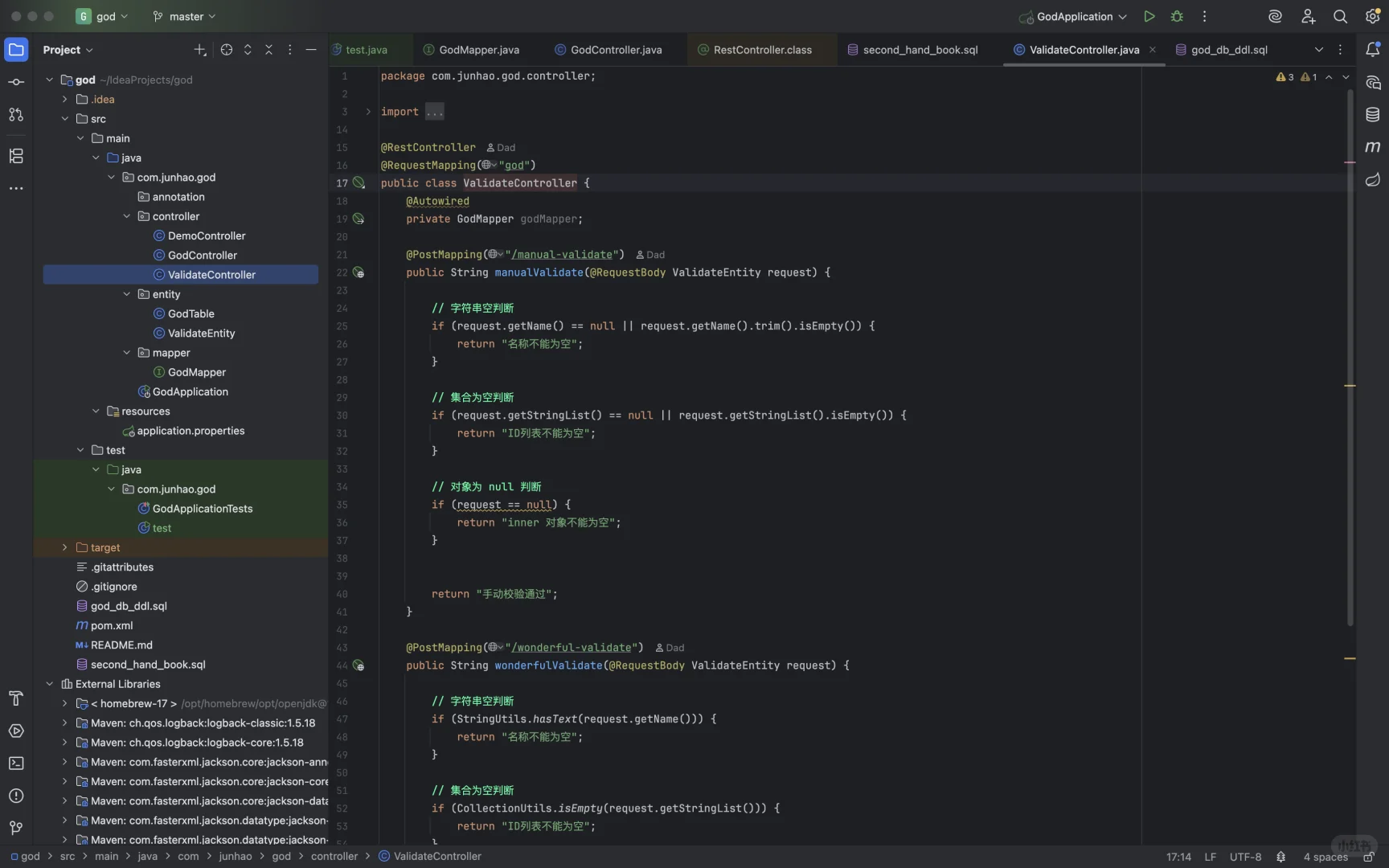Expand the target folder
The image size is (1389, 868).
[x=65, y=547]
